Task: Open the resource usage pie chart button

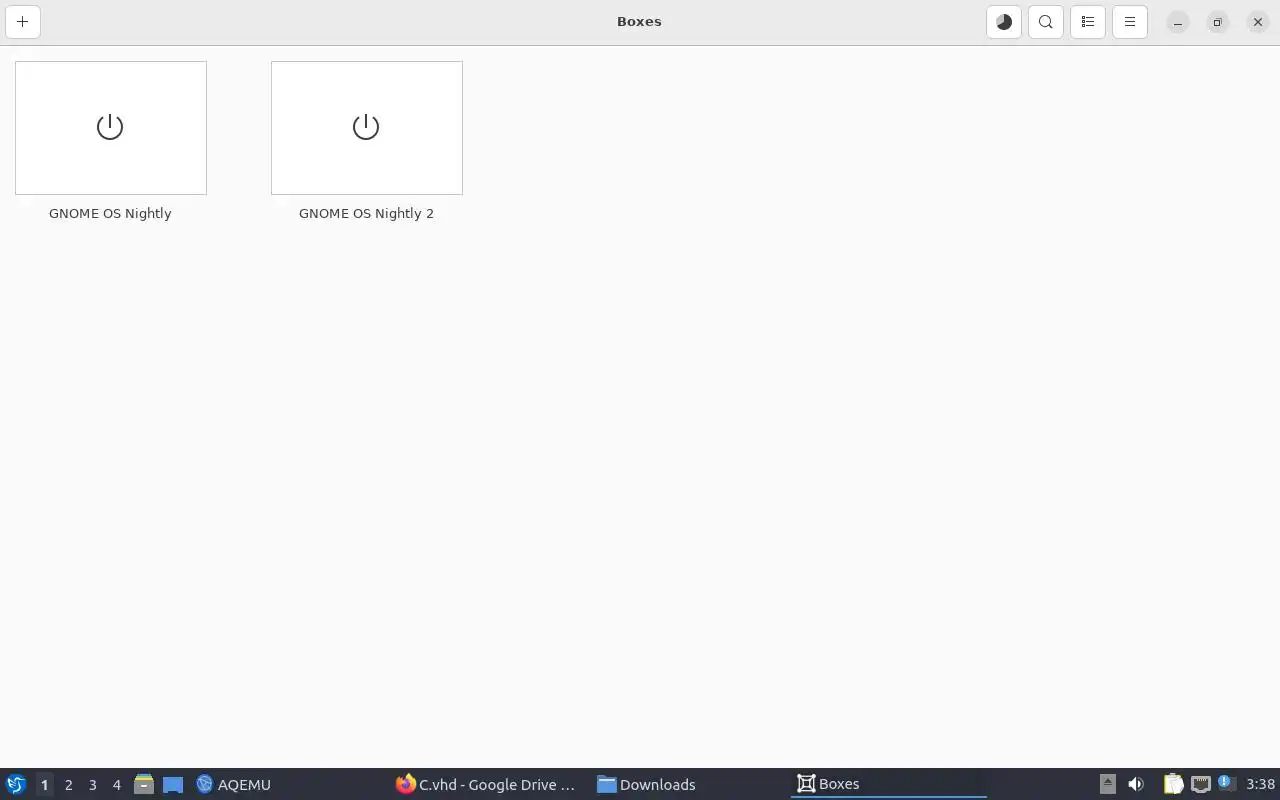Action: click(x=1004, y=21)
